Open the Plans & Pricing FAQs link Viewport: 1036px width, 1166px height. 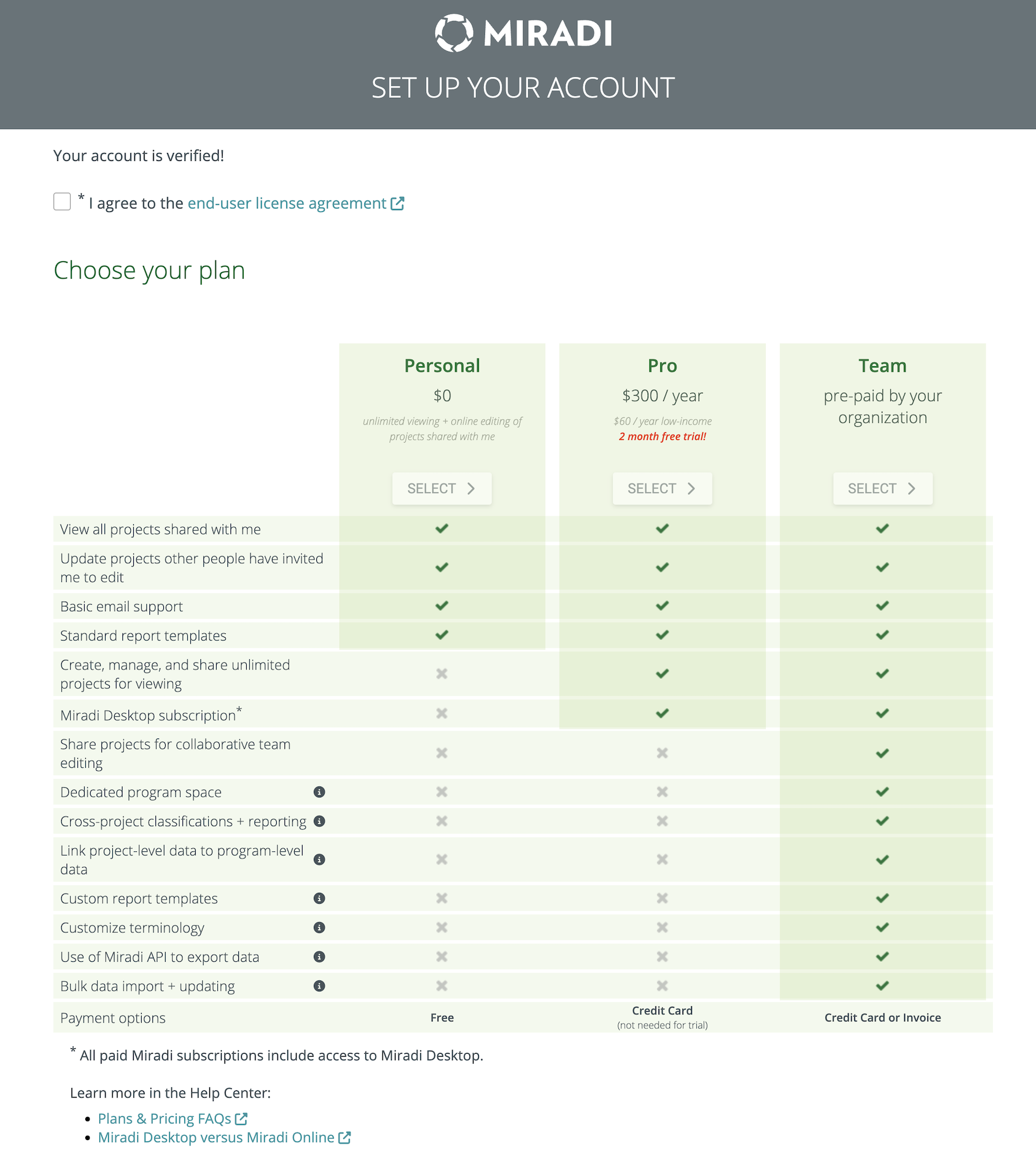click(164, 1118)
